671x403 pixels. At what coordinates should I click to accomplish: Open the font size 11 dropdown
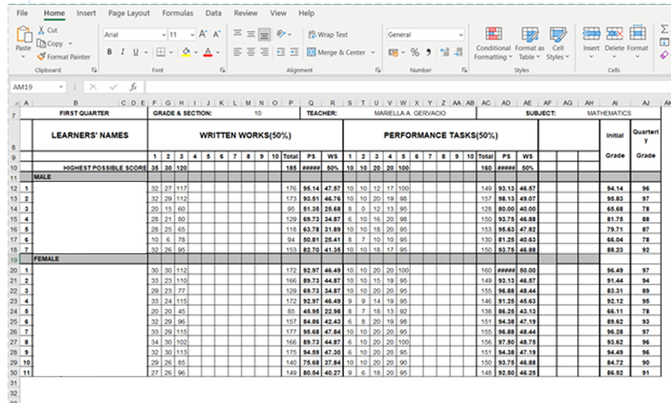click(192, 35)
